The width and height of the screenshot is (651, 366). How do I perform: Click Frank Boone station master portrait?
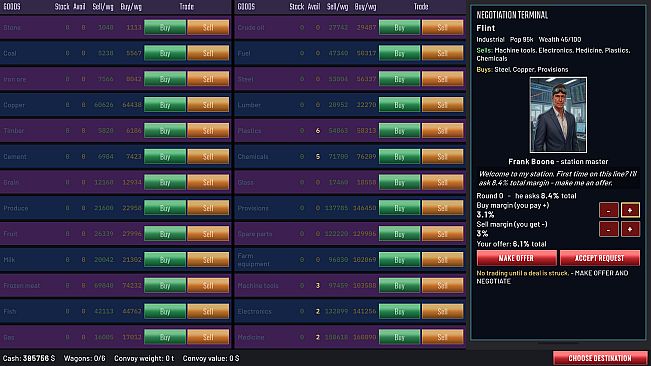tap(558, 115)
